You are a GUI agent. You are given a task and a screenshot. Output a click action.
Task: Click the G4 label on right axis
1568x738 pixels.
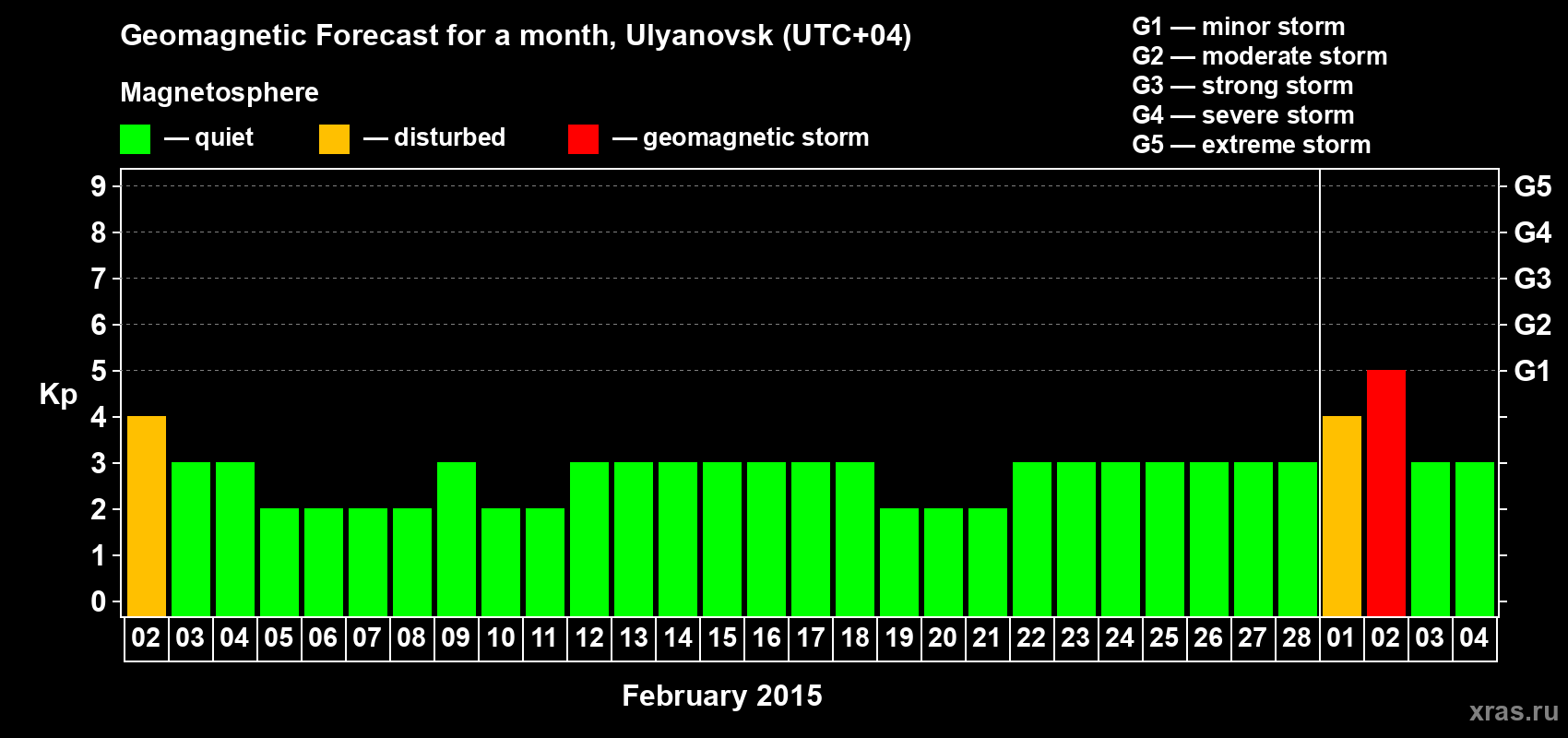[x=1533, y=232]
